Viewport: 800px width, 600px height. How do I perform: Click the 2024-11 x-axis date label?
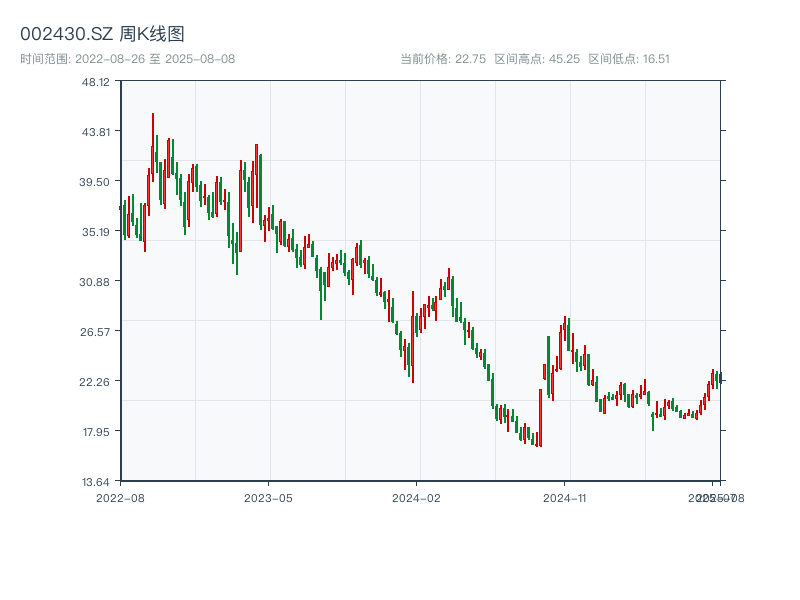click(x=565, y=497)
